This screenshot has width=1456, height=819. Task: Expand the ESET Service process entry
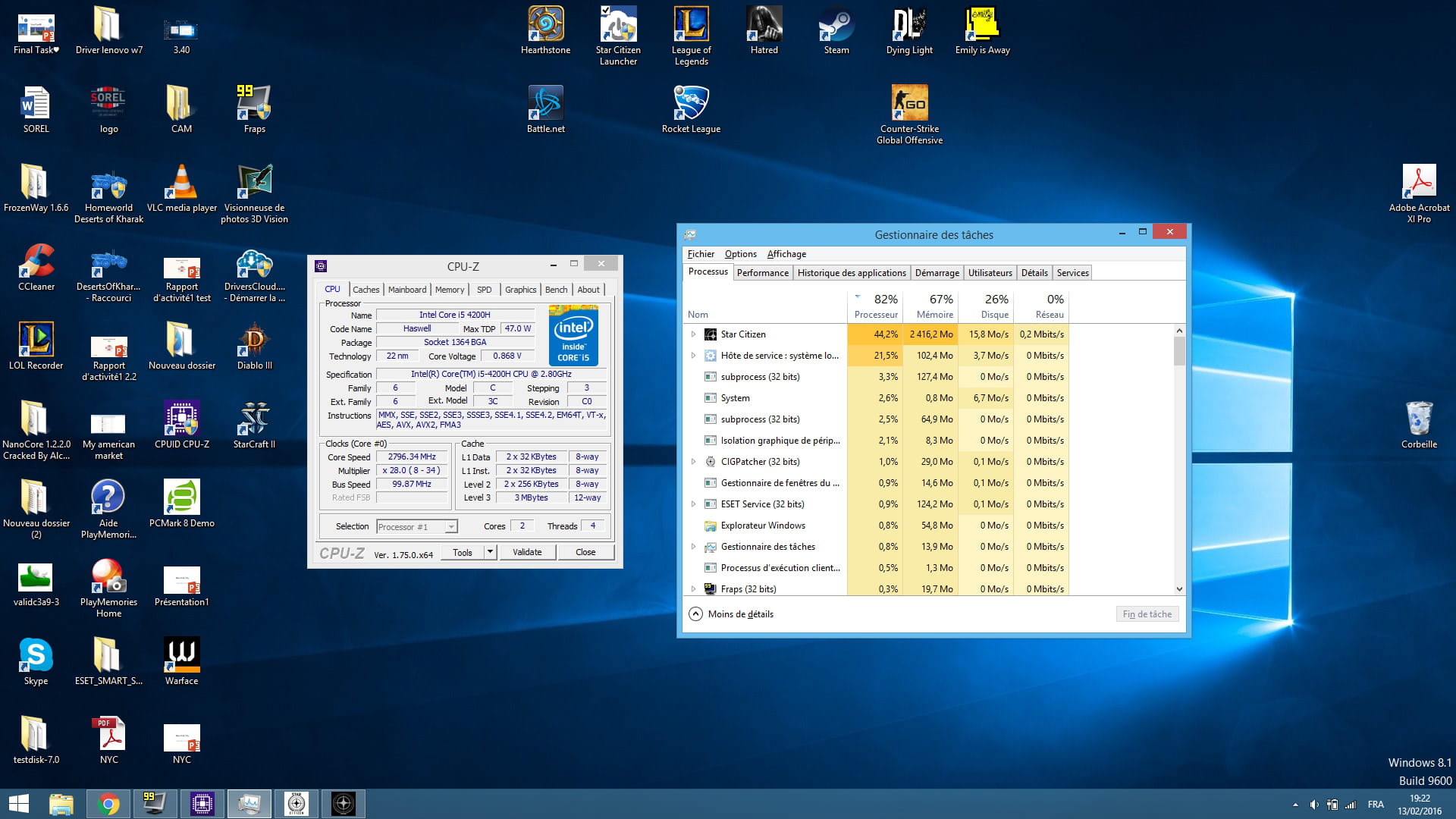point(693,504)
